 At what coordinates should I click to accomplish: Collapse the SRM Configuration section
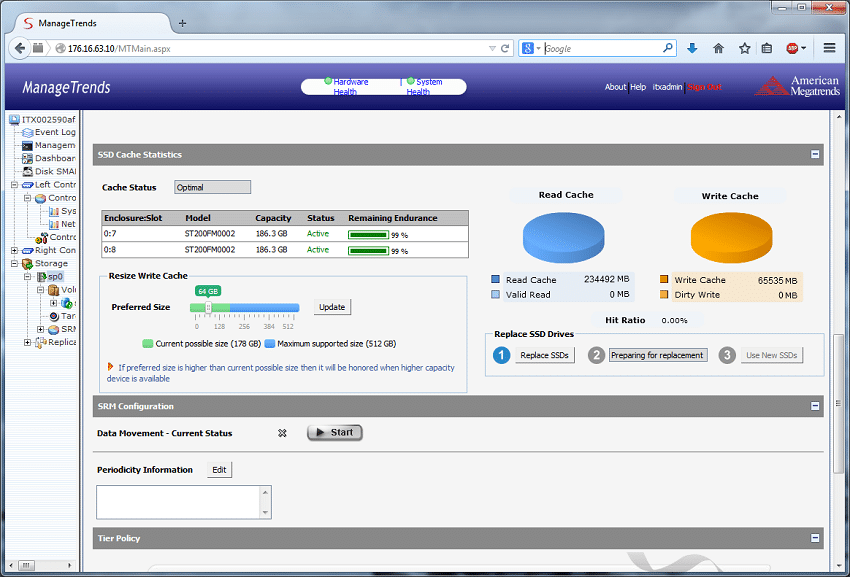pyautogui.click(x=815, y=406)
